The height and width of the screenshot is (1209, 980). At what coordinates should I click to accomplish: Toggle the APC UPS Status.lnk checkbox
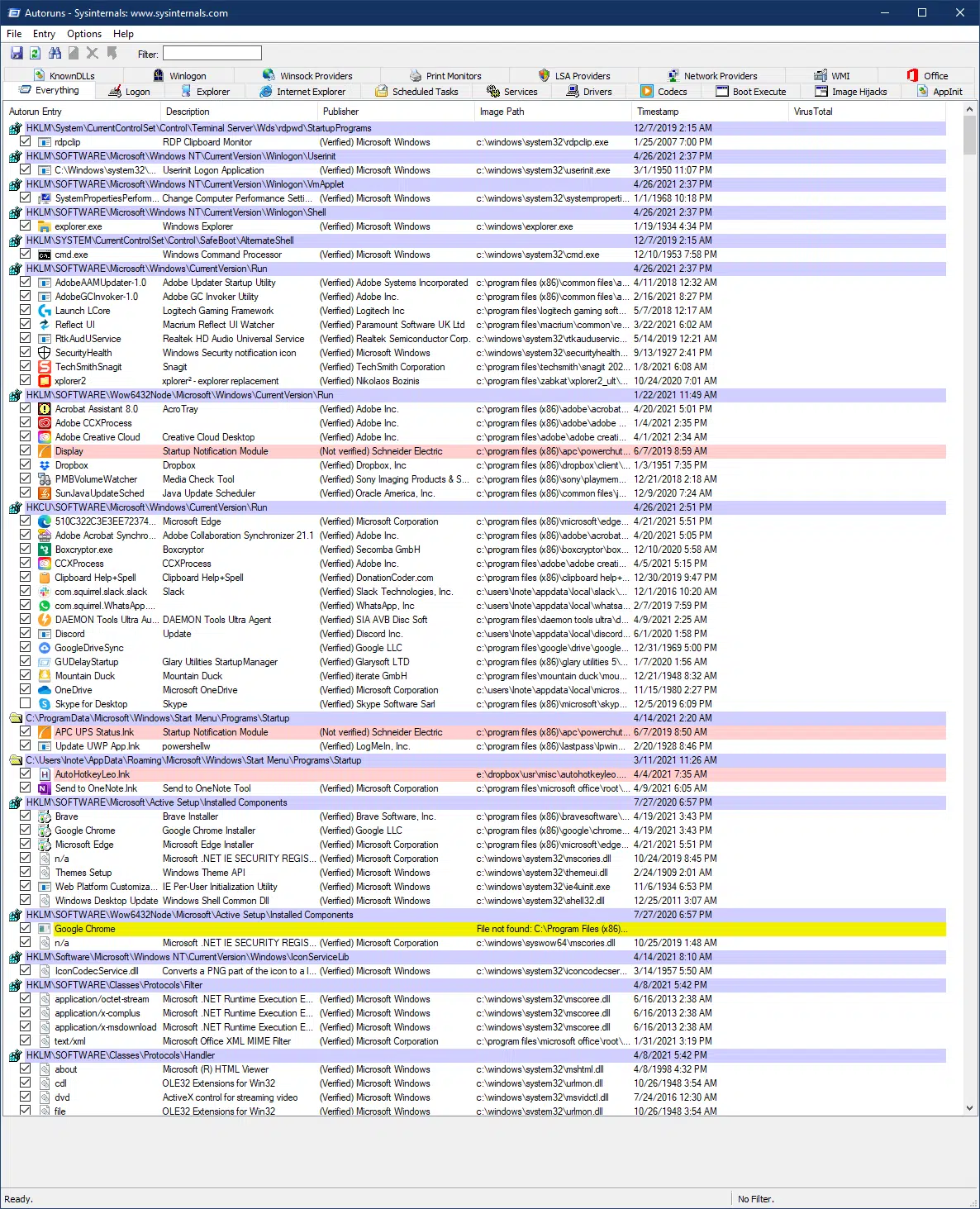pyautogui.click(x=26, y=732)
